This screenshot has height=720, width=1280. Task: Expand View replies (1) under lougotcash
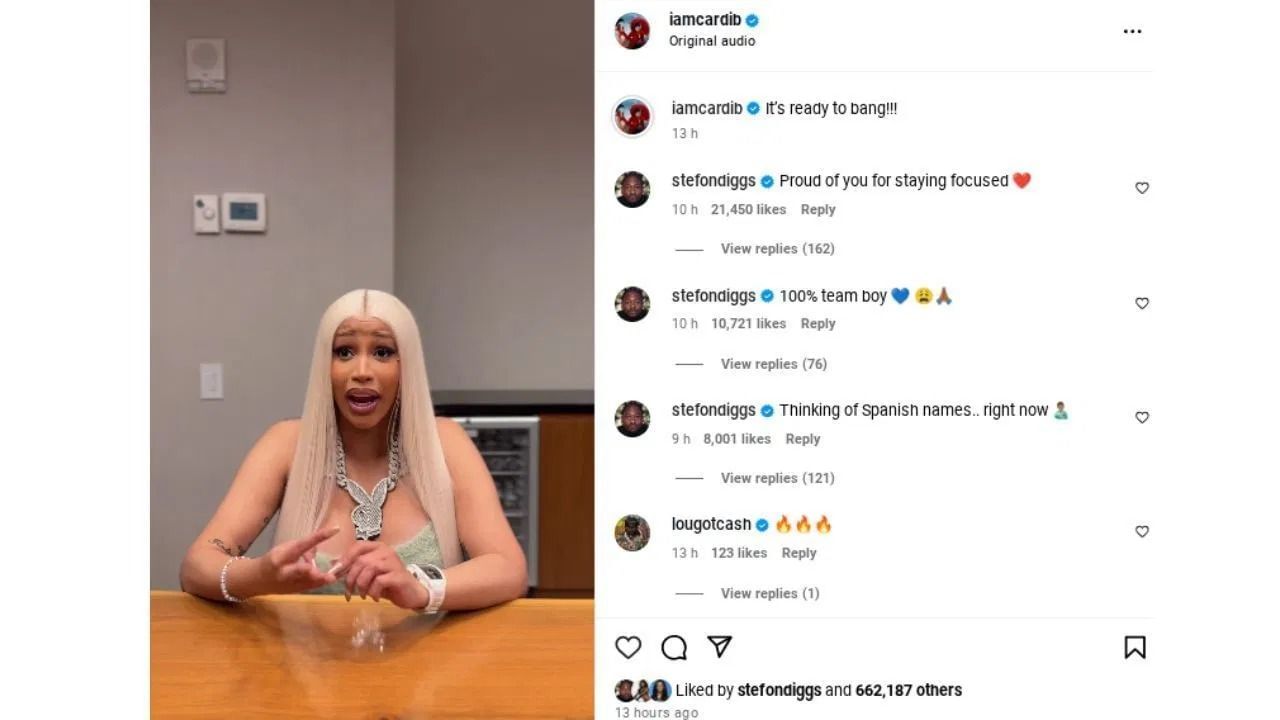point(770,593)
